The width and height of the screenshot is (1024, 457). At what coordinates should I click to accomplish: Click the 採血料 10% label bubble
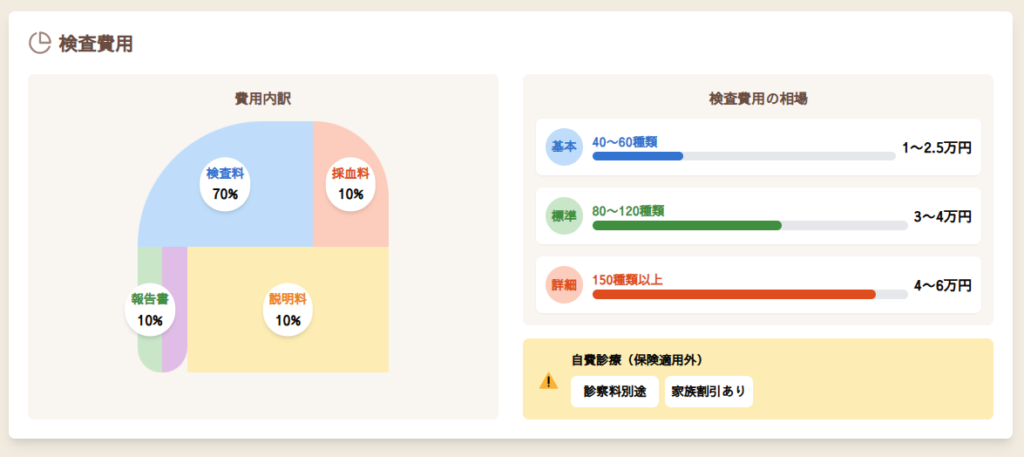350,184
